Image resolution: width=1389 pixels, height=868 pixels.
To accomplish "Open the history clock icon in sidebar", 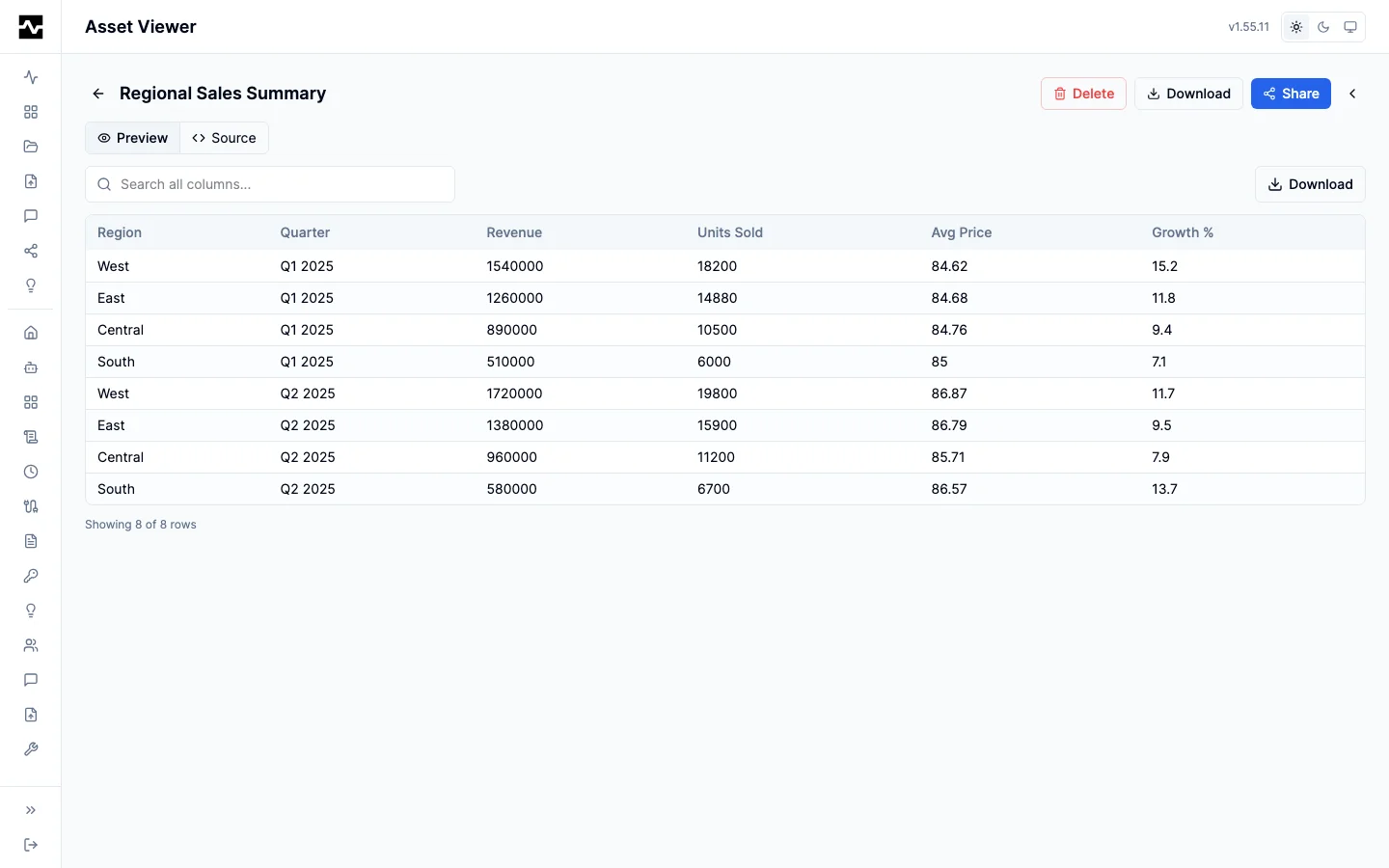I will click(x=30, y=472).
